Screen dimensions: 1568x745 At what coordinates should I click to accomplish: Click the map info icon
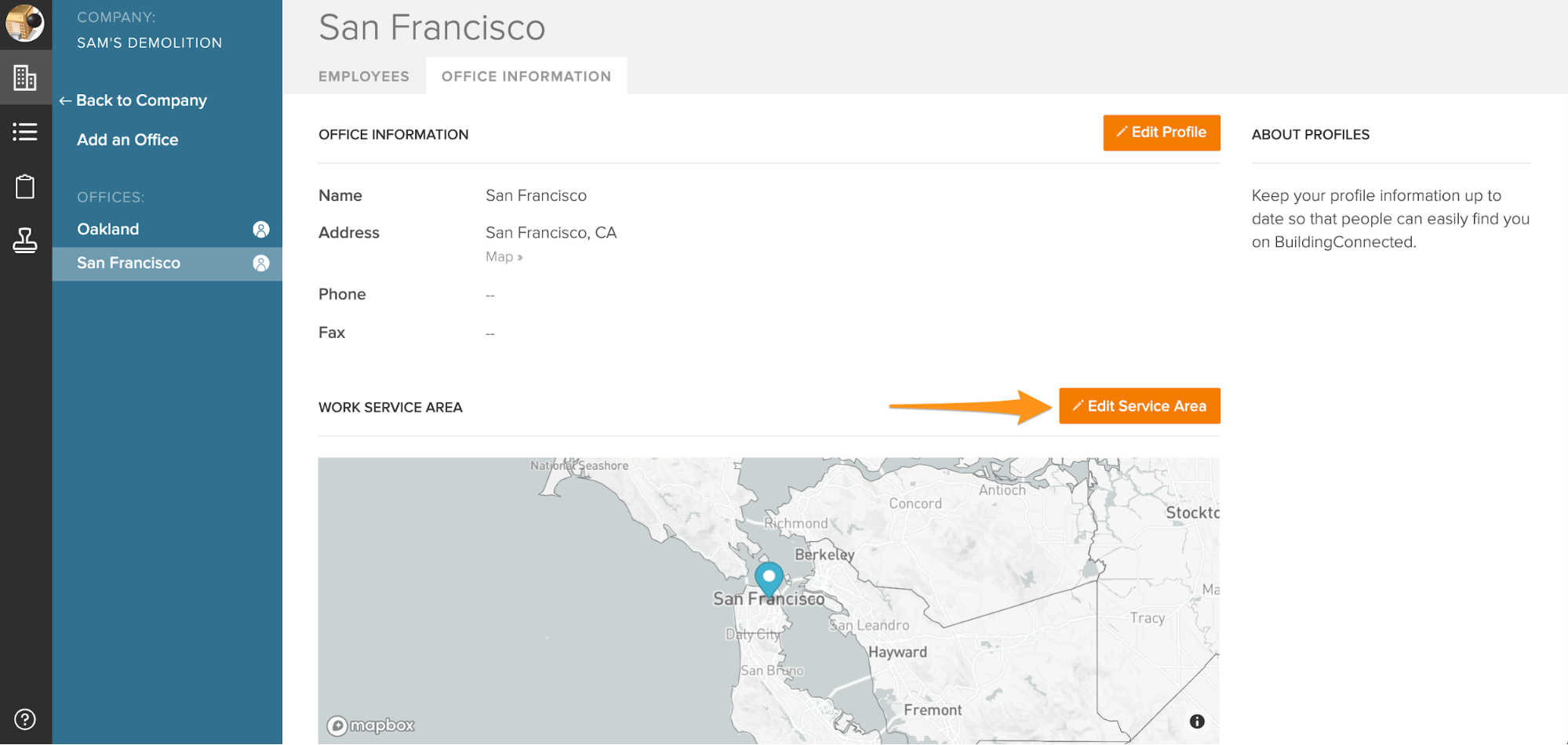[1196, 721]
